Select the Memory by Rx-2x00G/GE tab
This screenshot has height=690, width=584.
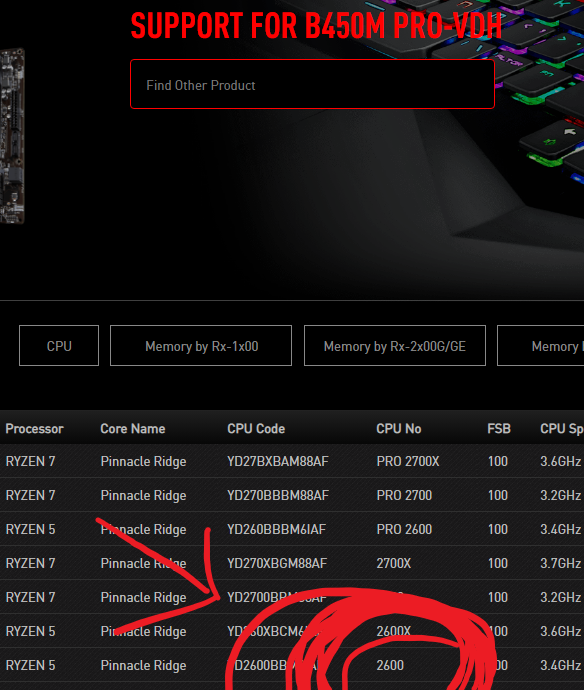click(395, 345)
